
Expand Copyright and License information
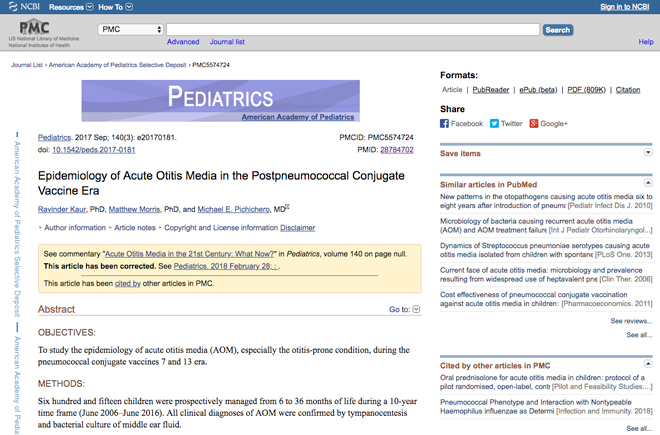[x=219, y=228]
